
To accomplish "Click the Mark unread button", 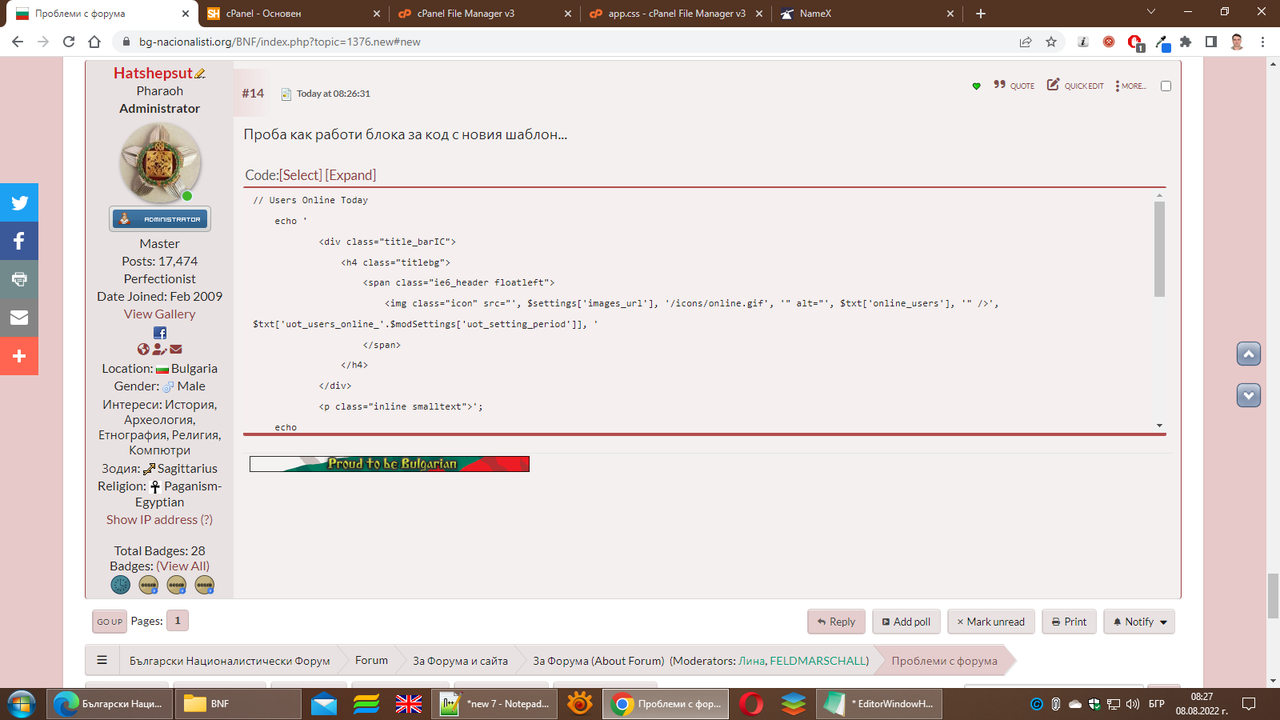I will click(x=991, y=621).
